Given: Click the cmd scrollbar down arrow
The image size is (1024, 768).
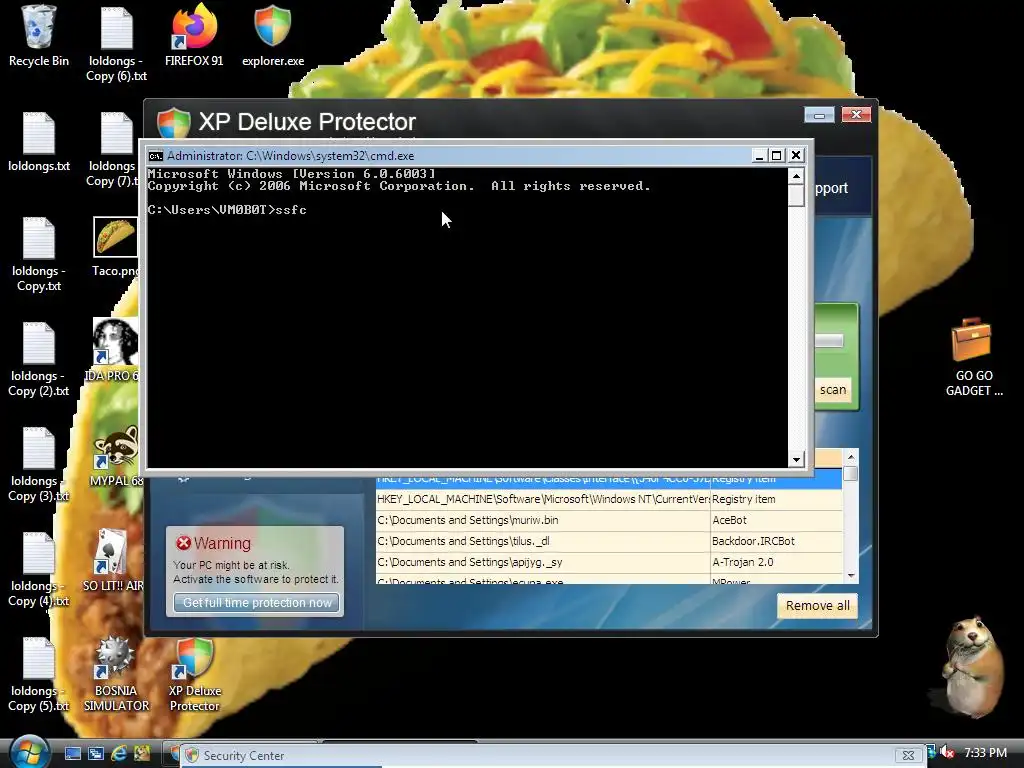Looking at the screenshot, I should point(796,459).
